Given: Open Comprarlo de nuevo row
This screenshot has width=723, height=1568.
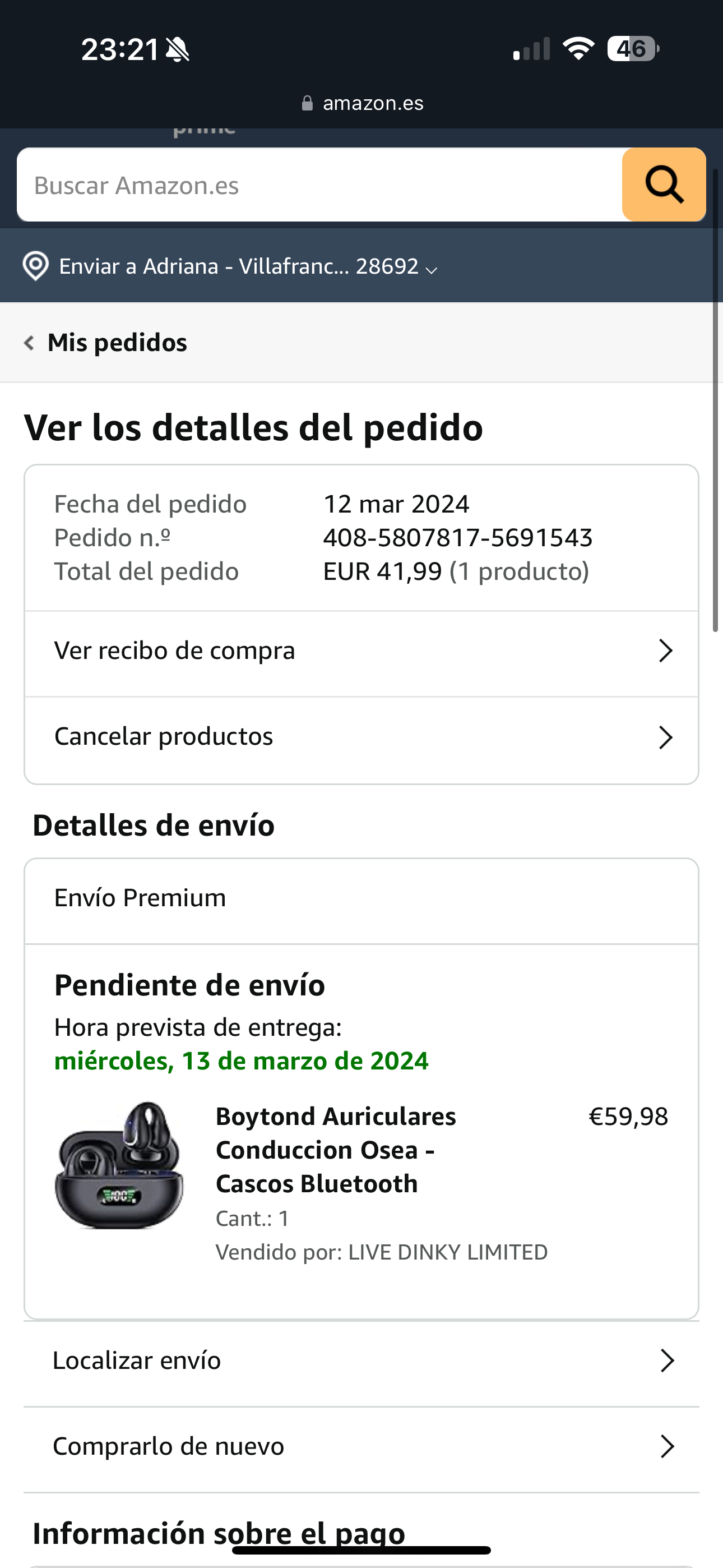Looking at the screenshot, I should click(361, 1446).
